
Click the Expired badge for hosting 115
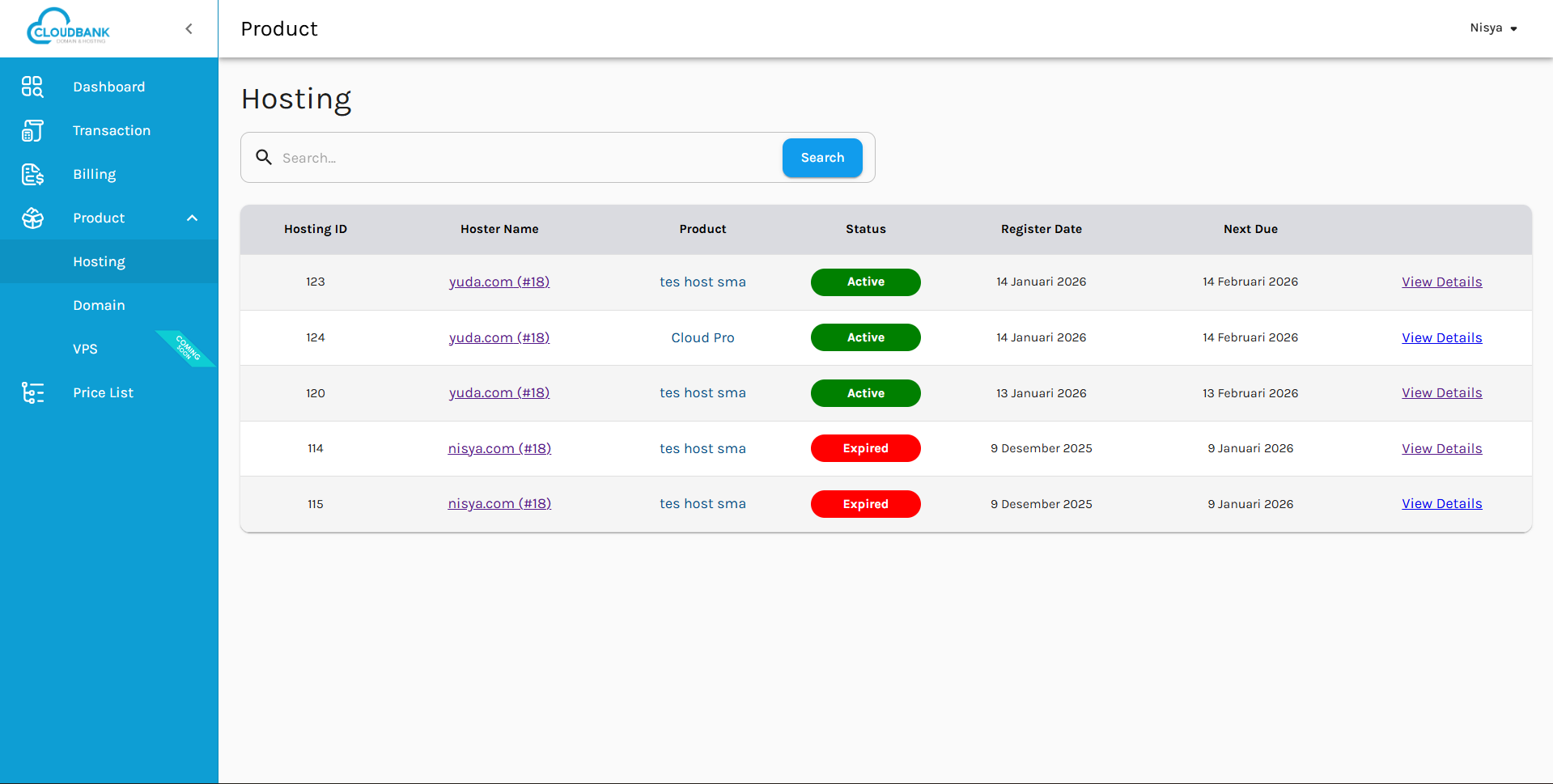[x=865, y=504]
